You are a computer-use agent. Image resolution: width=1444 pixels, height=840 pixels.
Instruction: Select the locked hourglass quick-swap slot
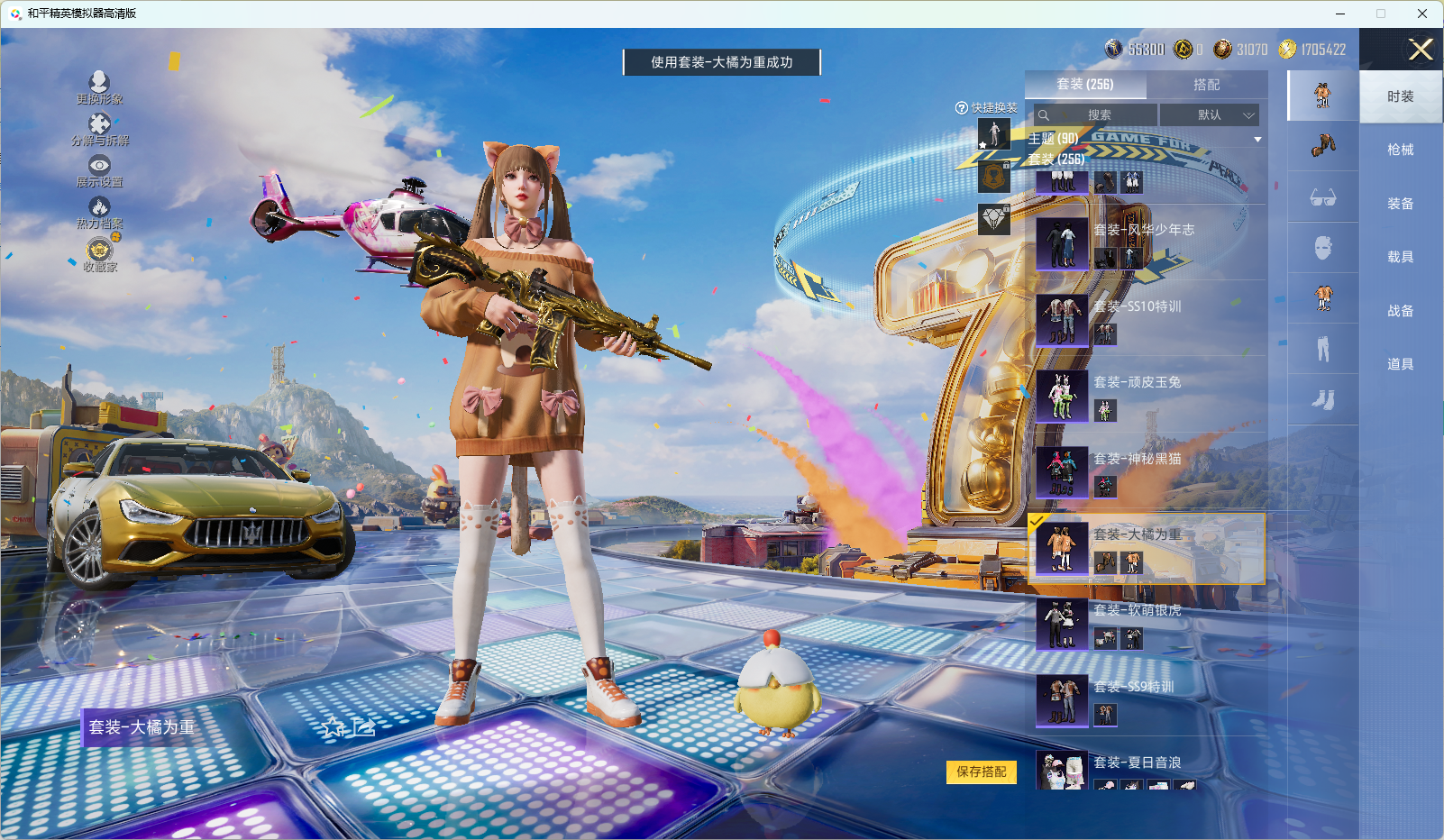[x=994, y=177]
